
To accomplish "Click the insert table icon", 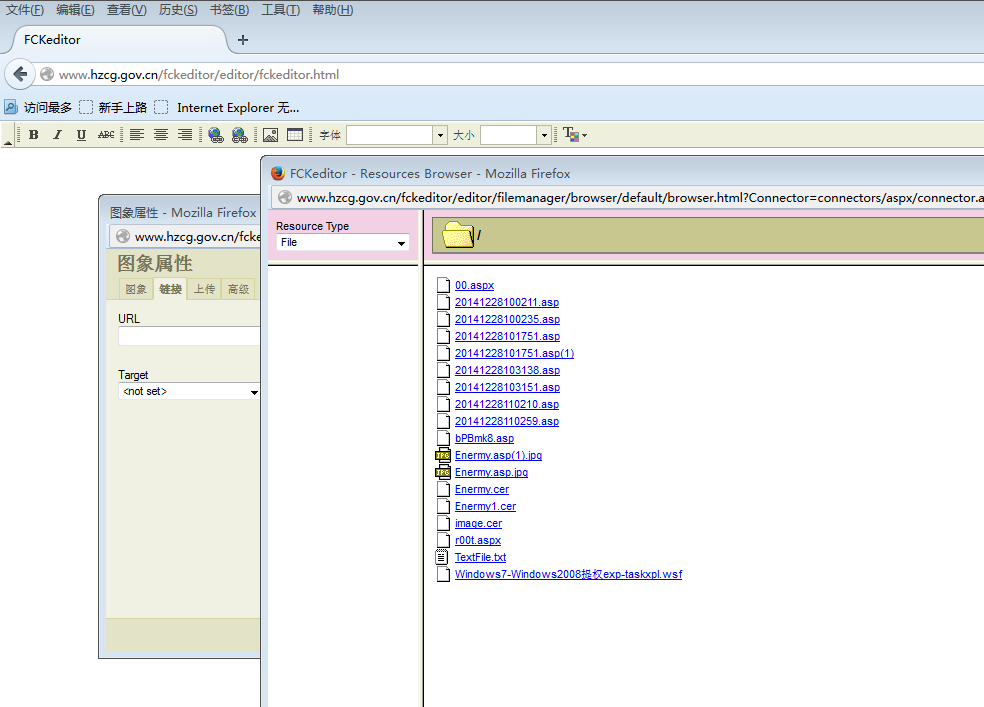I will tap(294, 135).
